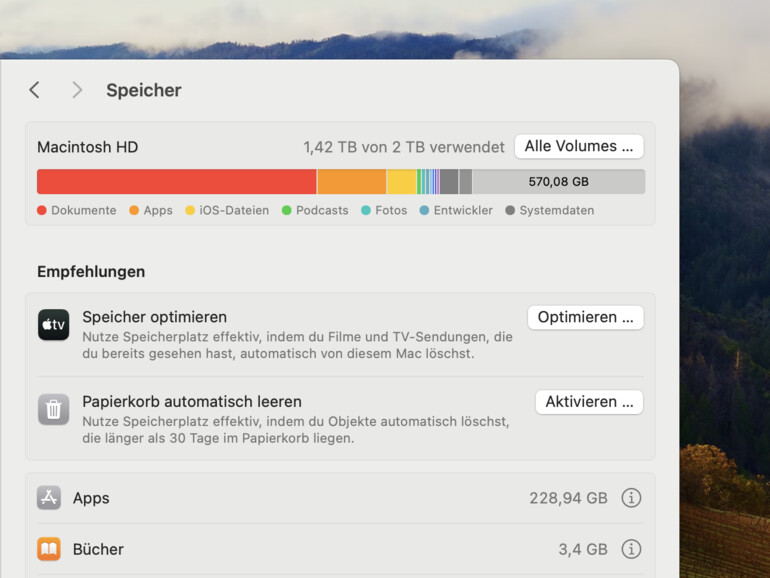Click the Macintosh HD volume name

pyautogui.click(x=88, y=147)
